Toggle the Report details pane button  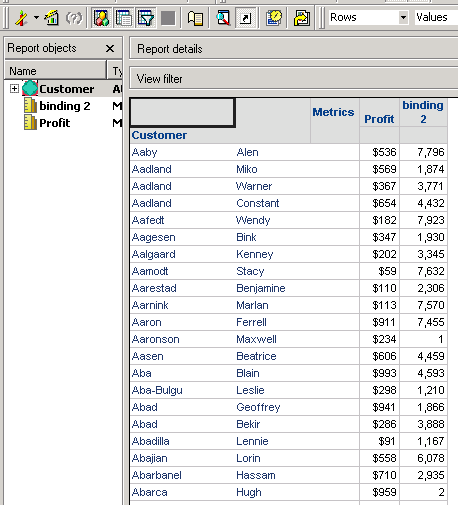pyautogui.click(x=124, y=18)
